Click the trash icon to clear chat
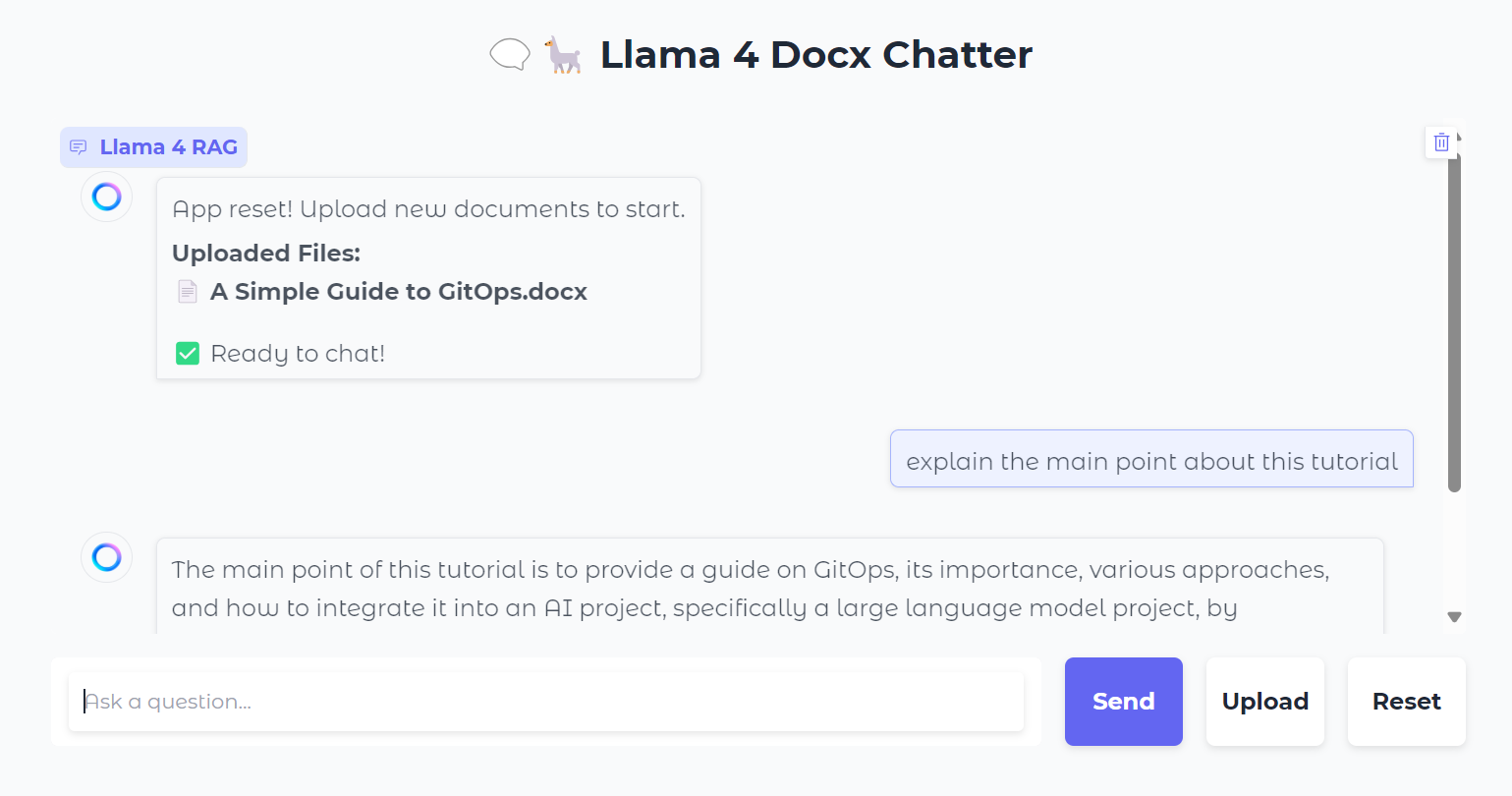 (x=1441, y=142)
